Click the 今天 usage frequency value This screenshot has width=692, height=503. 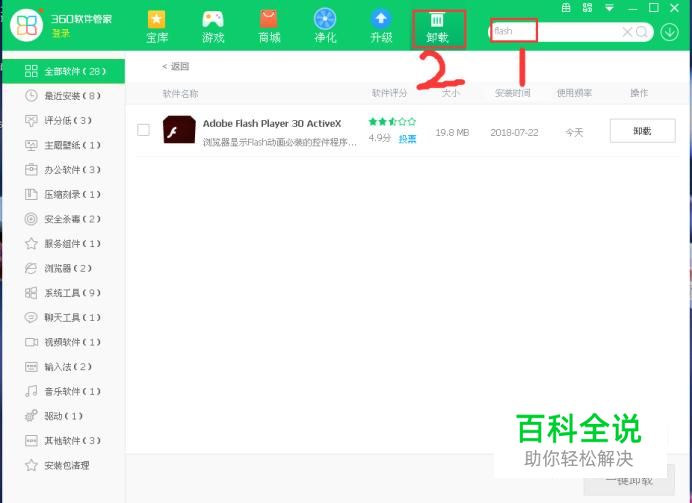click(x=574, y=132)
